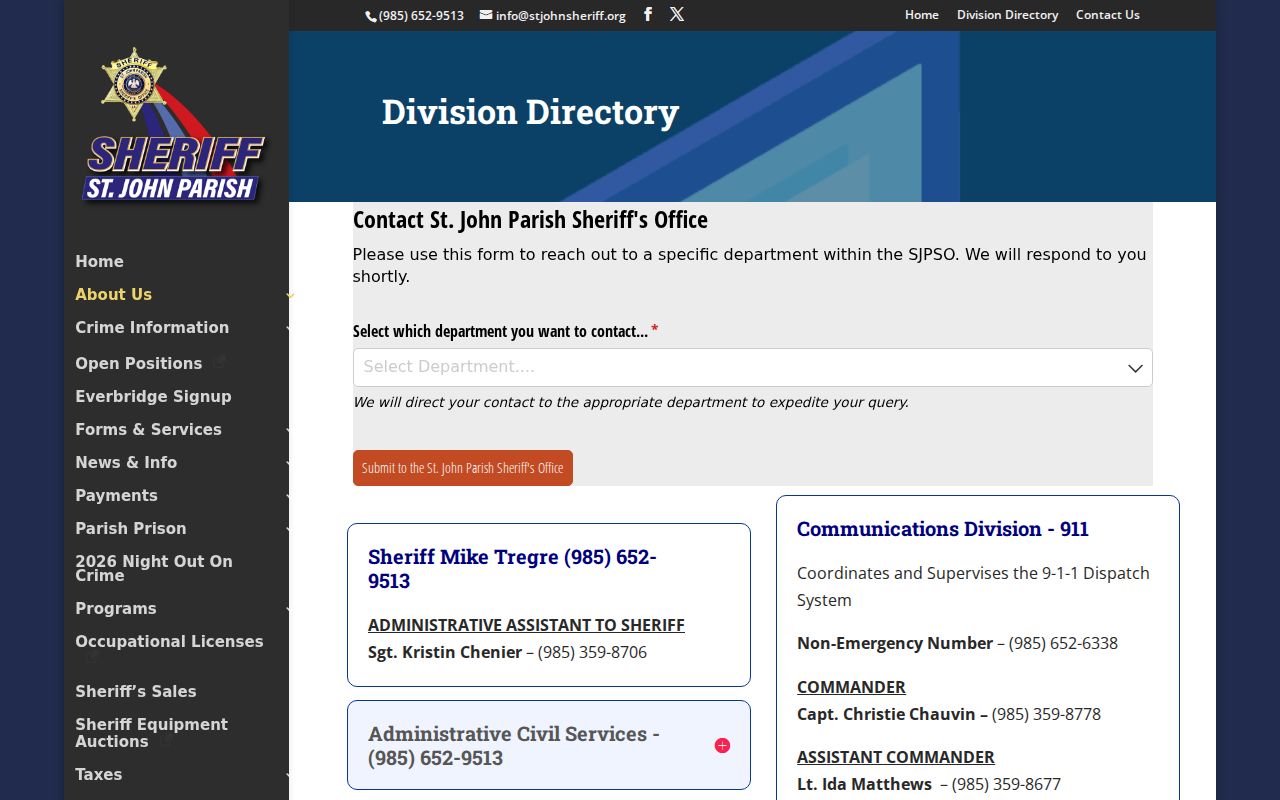Open Occupational Licenses in the sidebar
This screenshot has width=1280, height=800.
pos(169,642)
